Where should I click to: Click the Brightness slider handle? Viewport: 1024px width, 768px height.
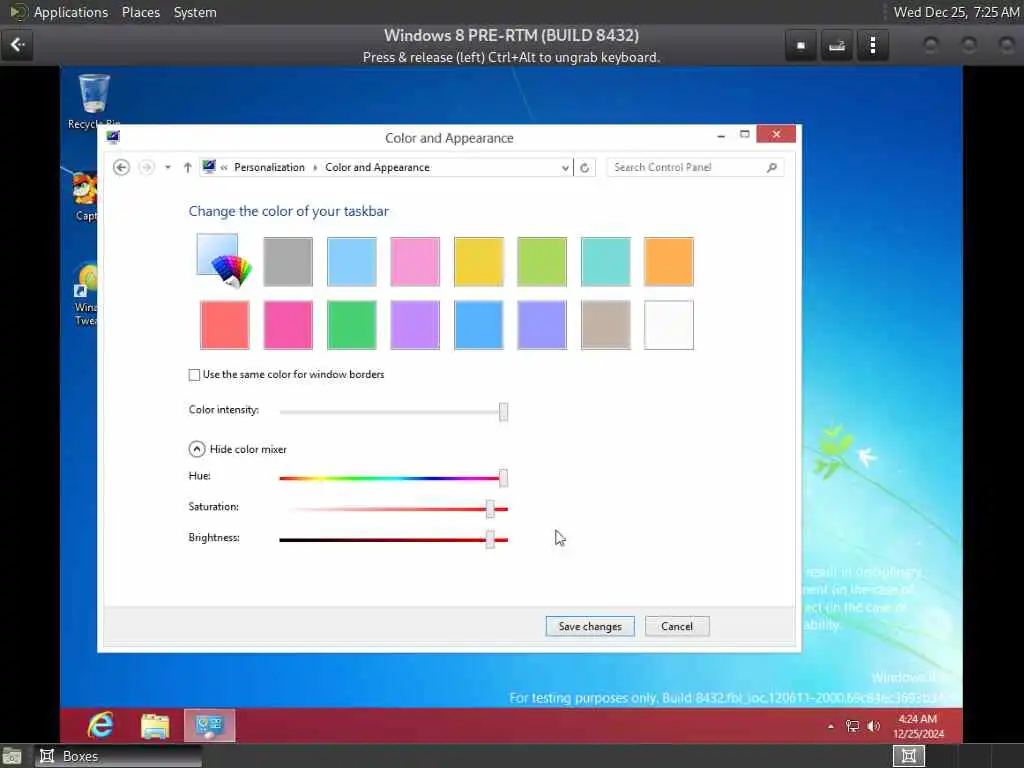click(x=490, y=539)
